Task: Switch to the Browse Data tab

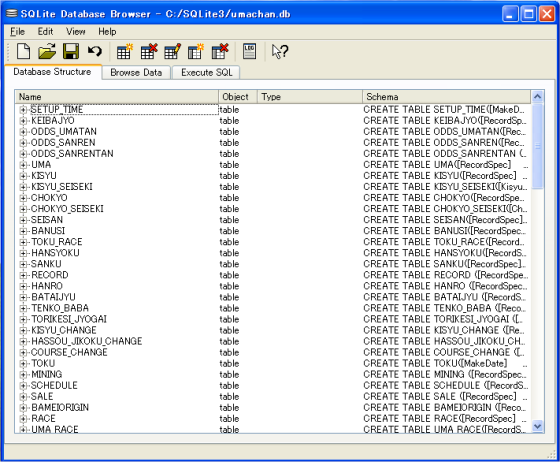Action: click(136, 72)
